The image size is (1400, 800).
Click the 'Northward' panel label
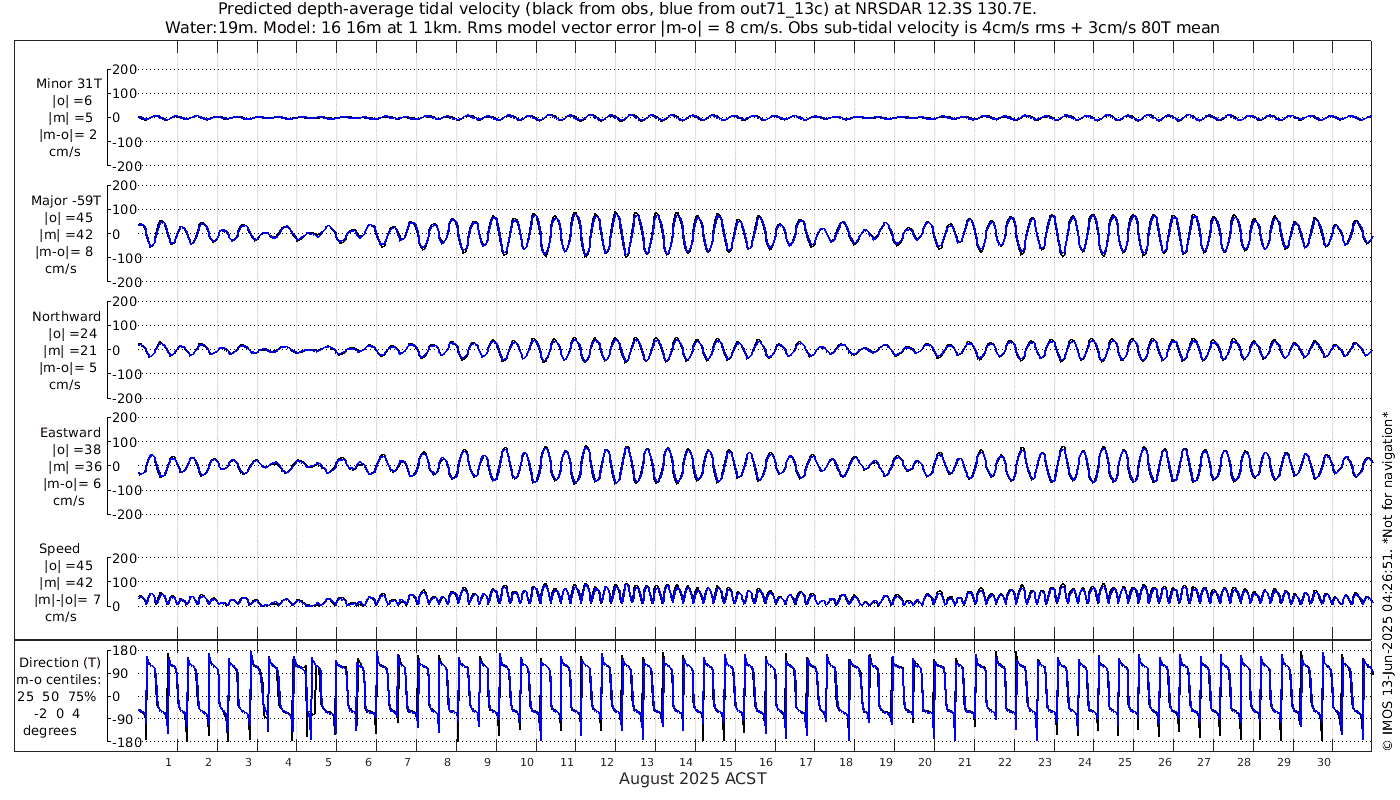point(66,317)
